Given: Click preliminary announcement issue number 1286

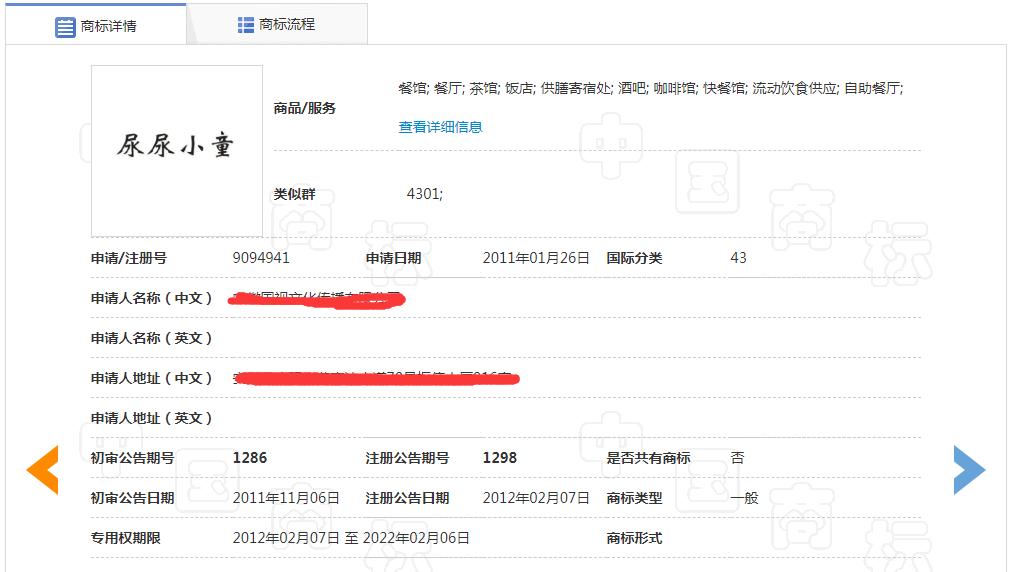Looking at the screenshot, I should pos(250,458).
